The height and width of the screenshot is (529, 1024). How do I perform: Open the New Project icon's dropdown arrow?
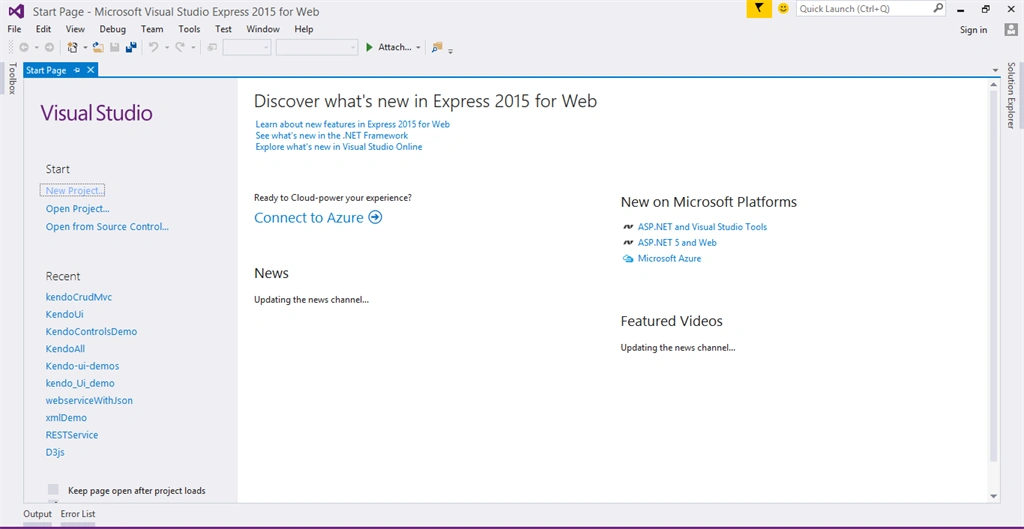[85, 47]
